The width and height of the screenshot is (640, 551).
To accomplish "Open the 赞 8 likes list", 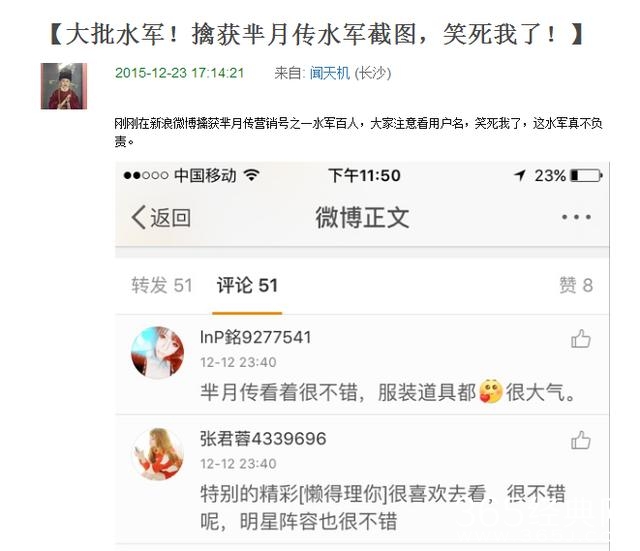I will pyautogui.click(x=576, y=285).
